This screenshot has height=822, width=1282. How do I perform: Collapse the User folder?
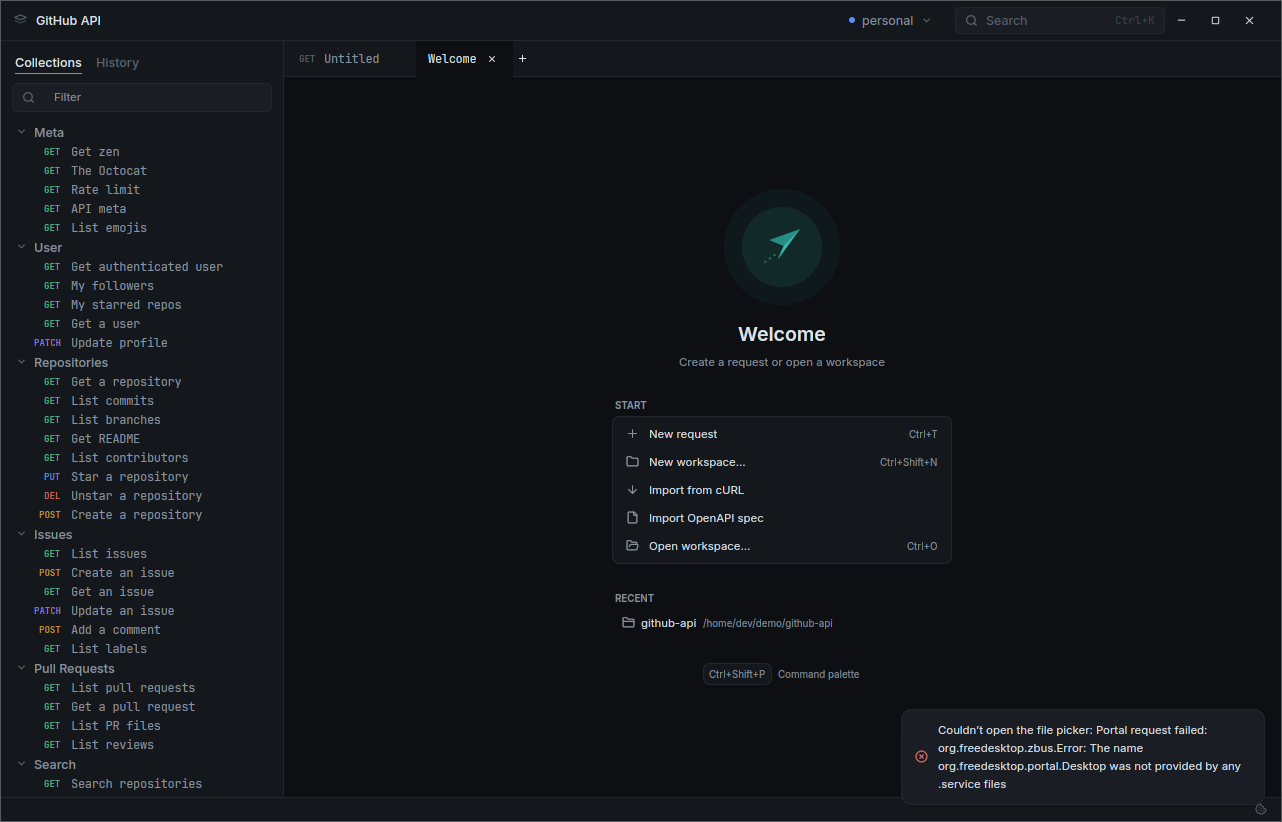pos(21,247)
